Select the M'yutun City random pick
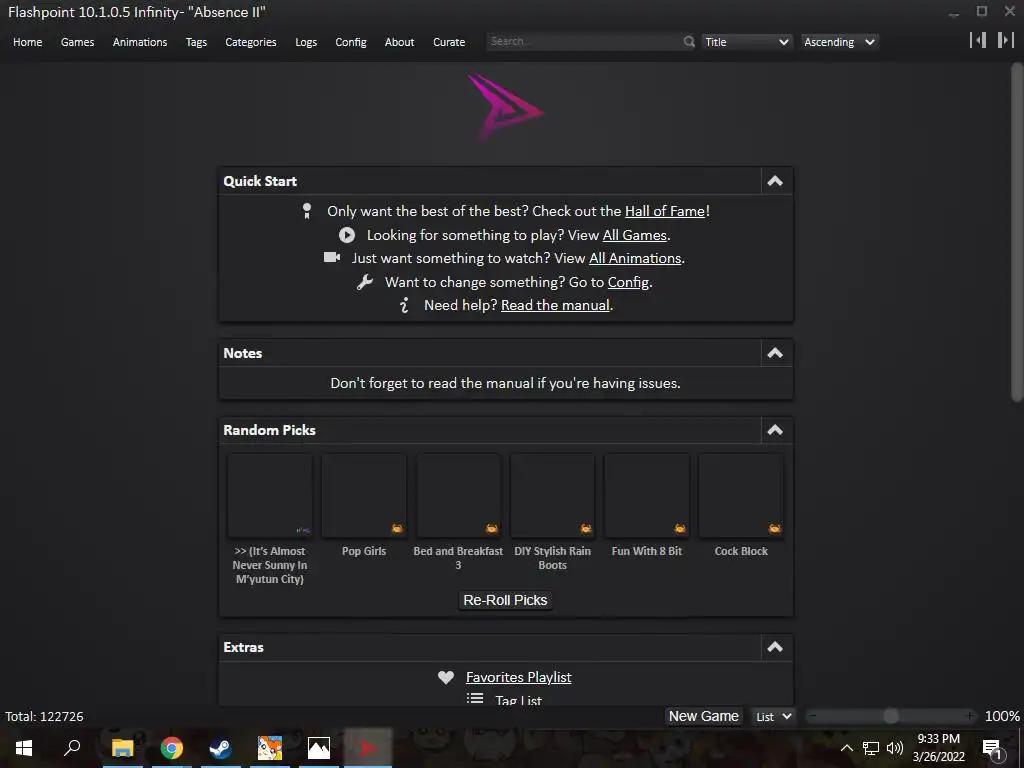 point(270,496)
